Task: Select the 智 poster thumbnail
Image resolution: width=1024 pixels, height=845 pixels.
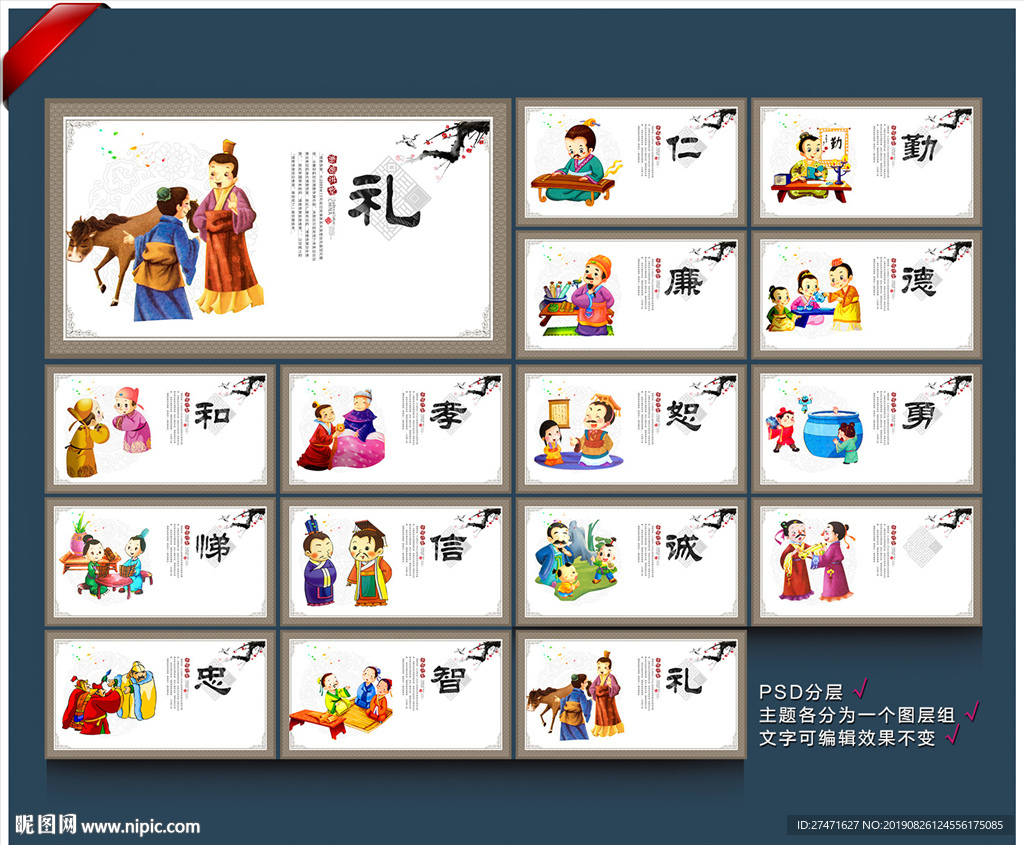Action: point(396,694)
